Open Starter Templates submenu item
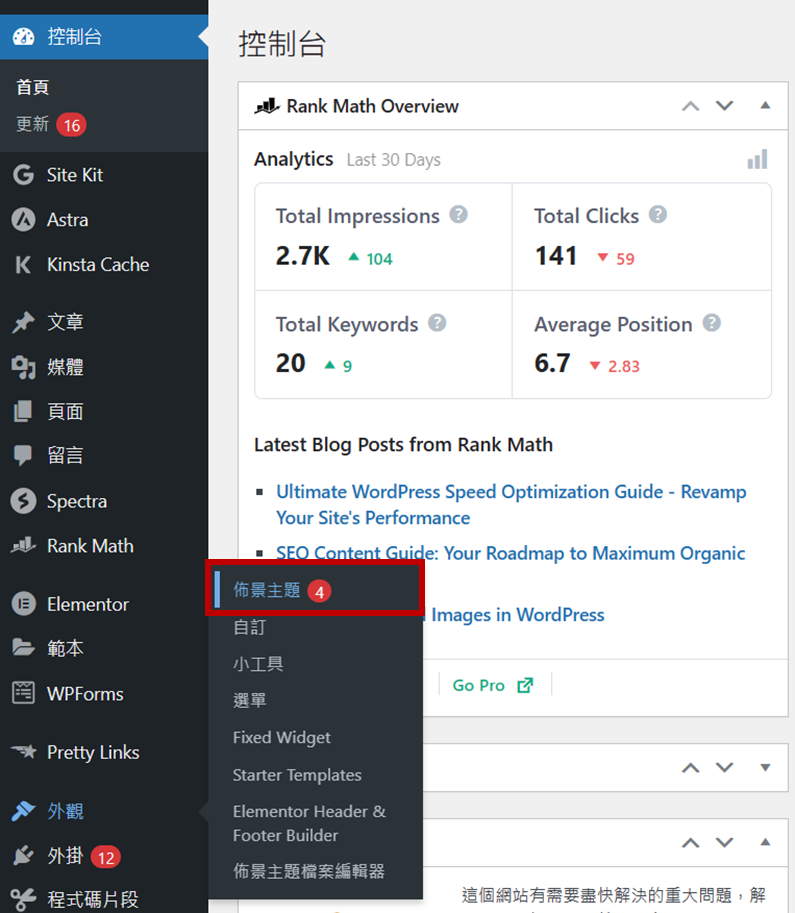The image size is (795, 913). (297, 775)
